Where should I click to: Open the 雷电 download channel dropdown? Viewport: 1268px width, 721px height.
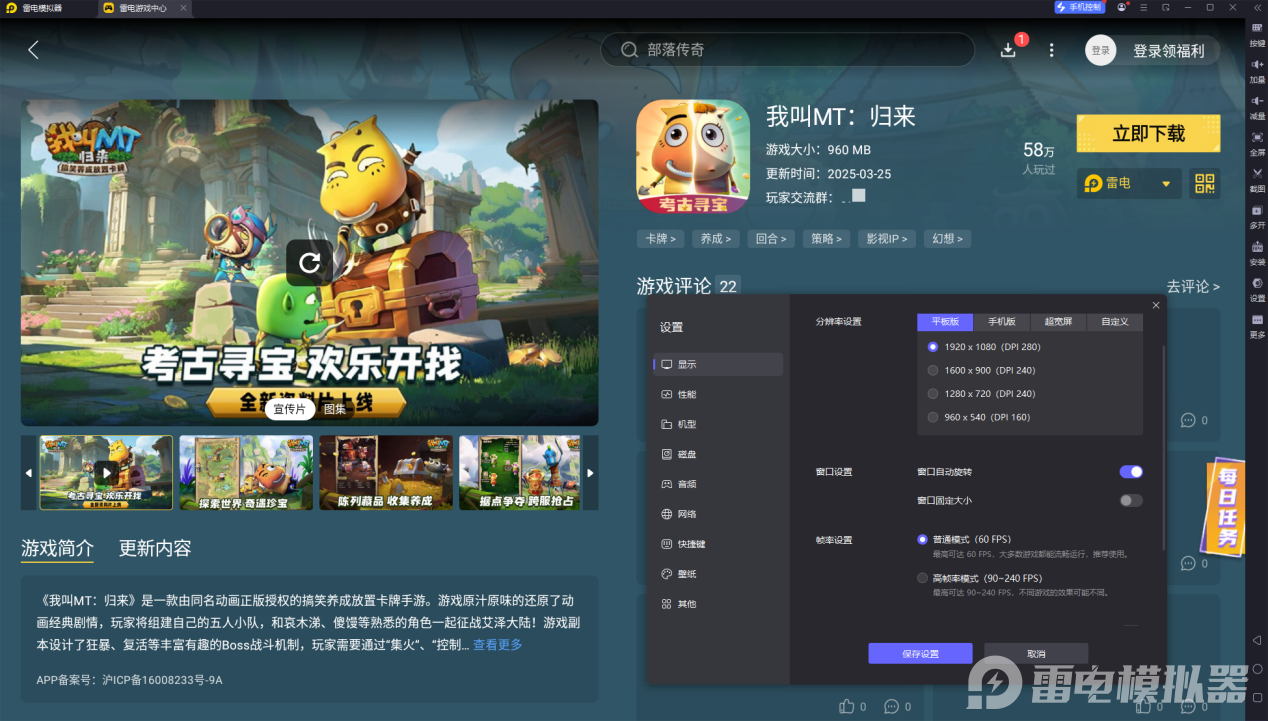[x=1166, y=183]
